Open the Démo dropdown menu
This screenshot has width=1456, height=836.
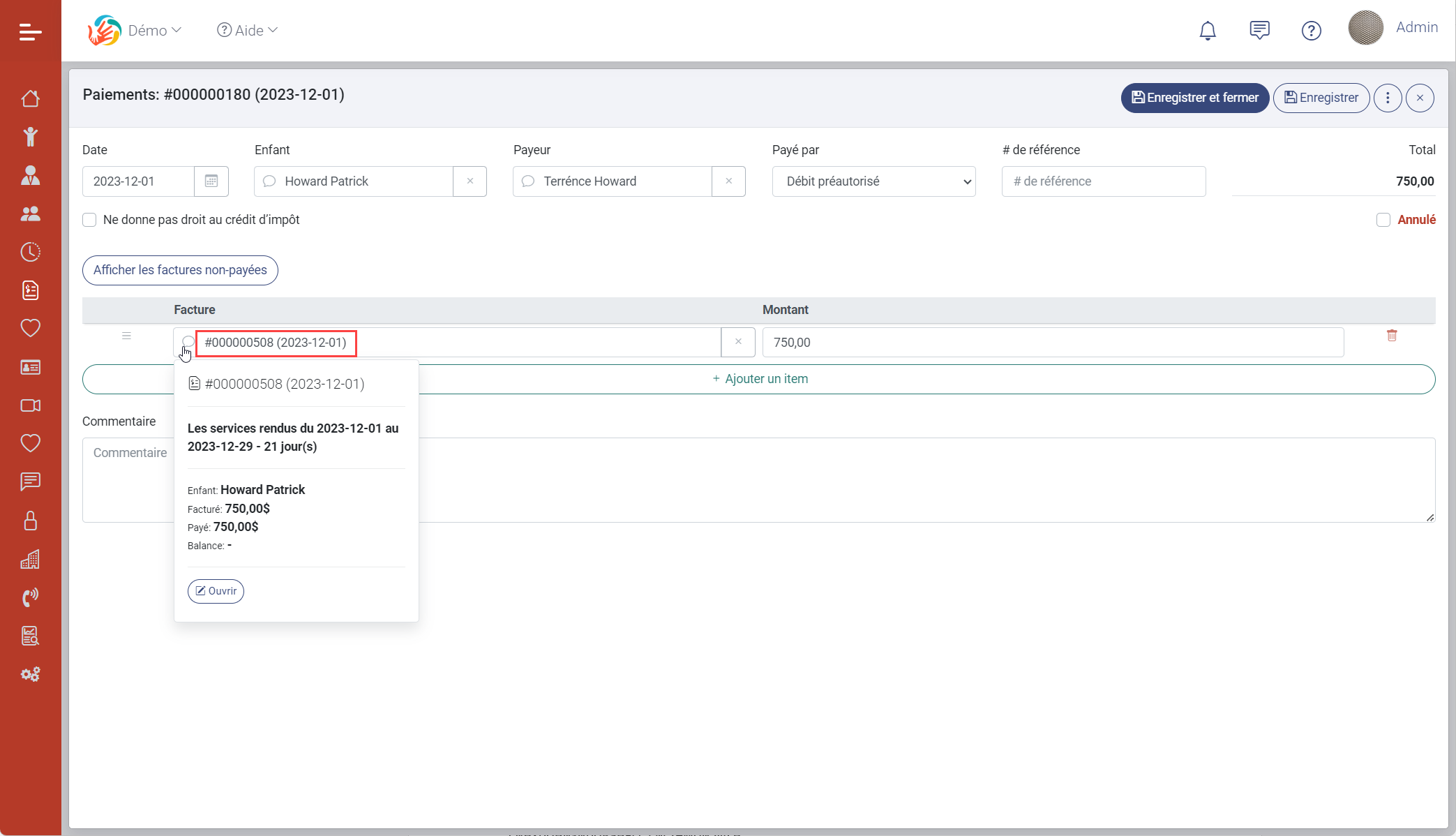click(154, 31)
